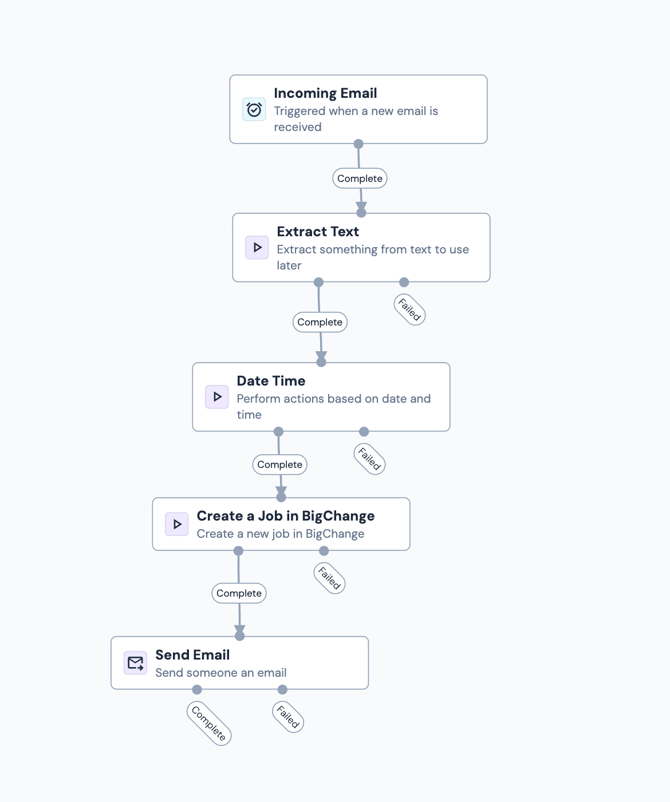Click Failed label under Send Email
670x802 pixels.
pyautogui.click(x=288, y=717)
